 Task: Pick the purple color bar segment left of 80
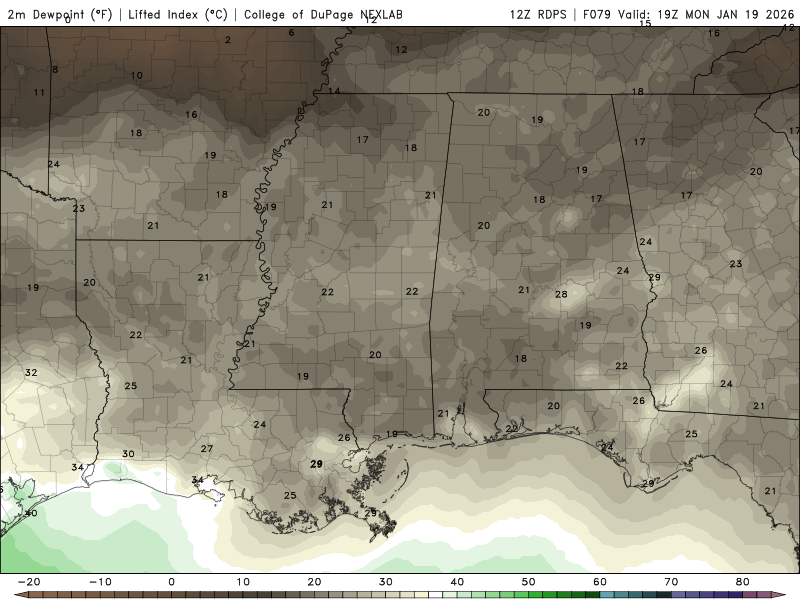[735, 594]
